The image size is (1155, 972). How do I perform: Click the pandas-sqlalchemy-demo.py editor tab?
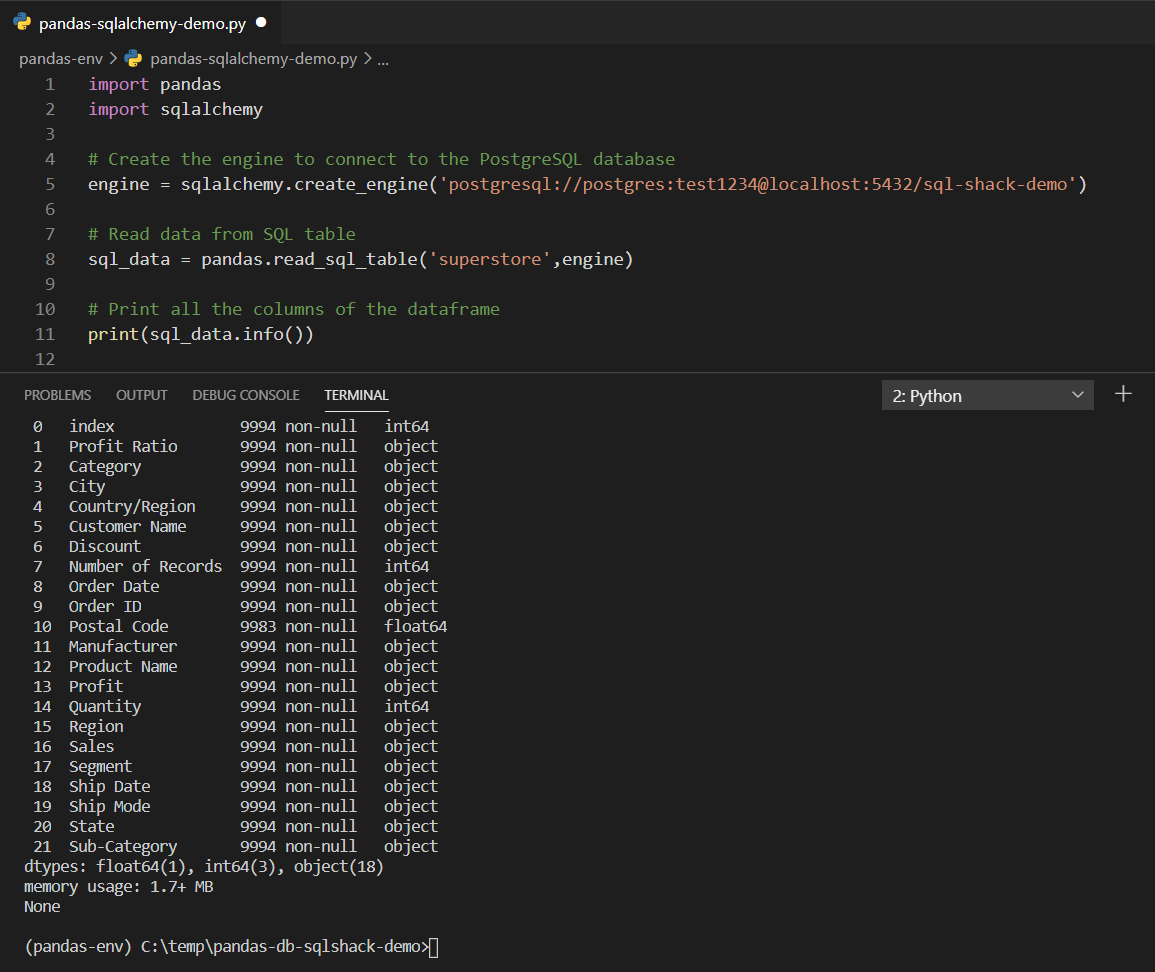[x=138, y=20]
